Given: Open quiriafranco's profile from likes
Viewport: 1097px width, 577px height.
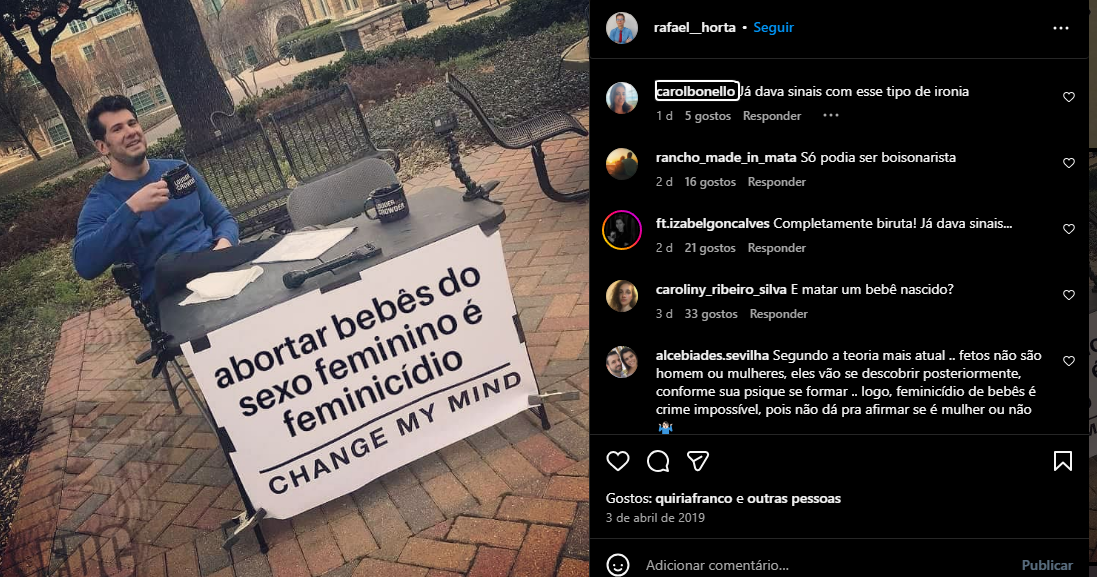Looking at the screenshot, I should click(693, 499).
